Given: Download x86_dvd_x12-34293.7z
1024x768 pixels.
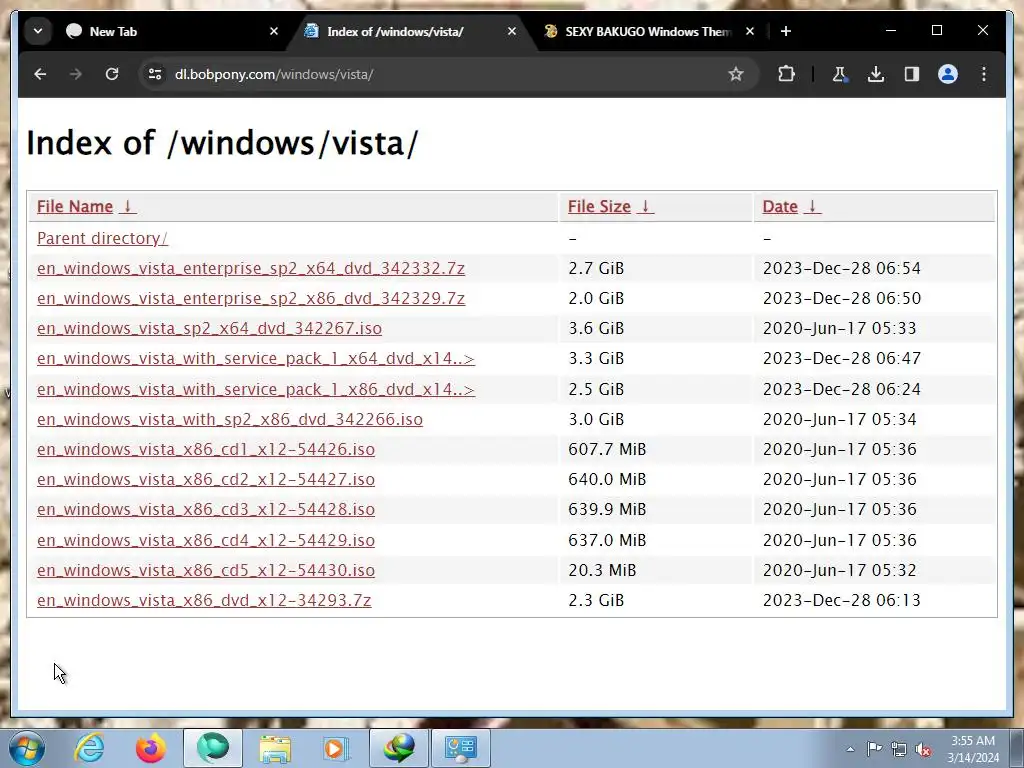Looking at the screenshot, I should click(204, 600).
